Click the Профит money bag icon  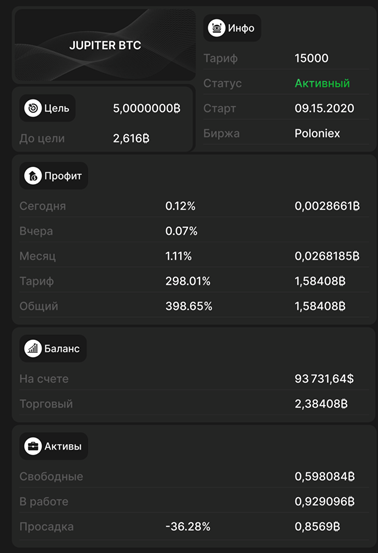(x=33, y=176)
